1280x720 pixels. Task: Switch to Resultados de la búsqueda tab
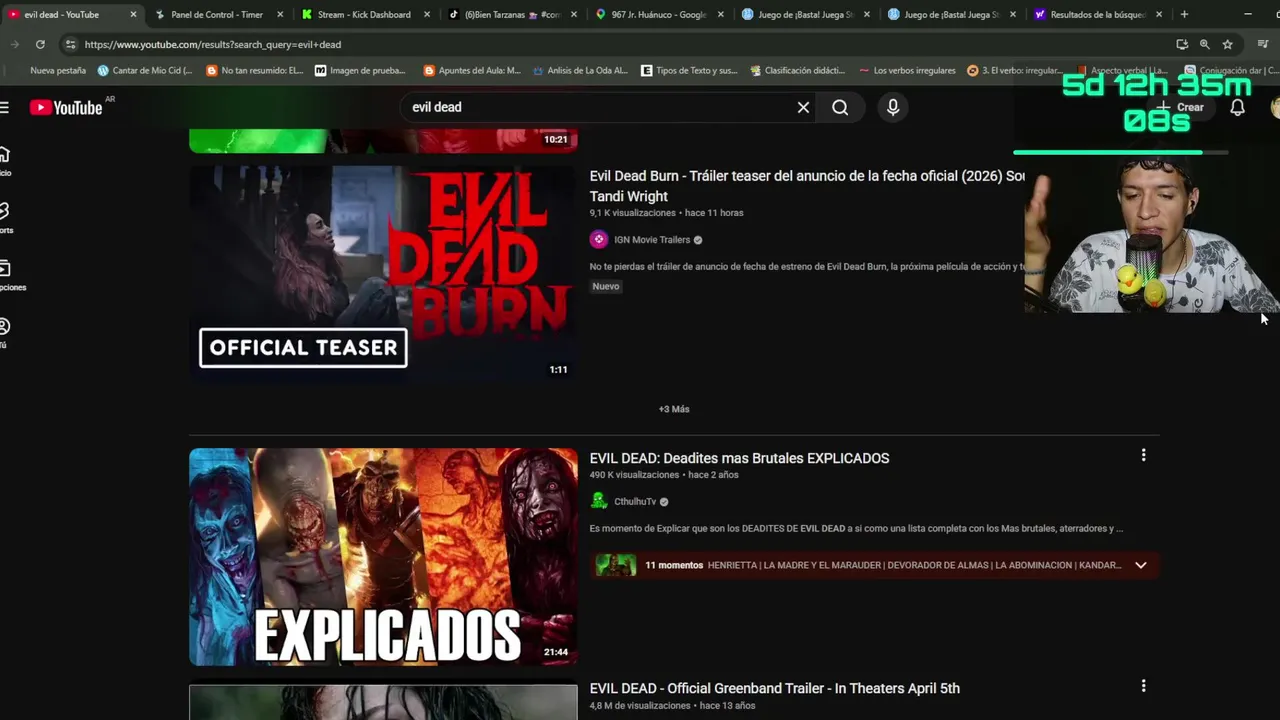[1098, 14]
